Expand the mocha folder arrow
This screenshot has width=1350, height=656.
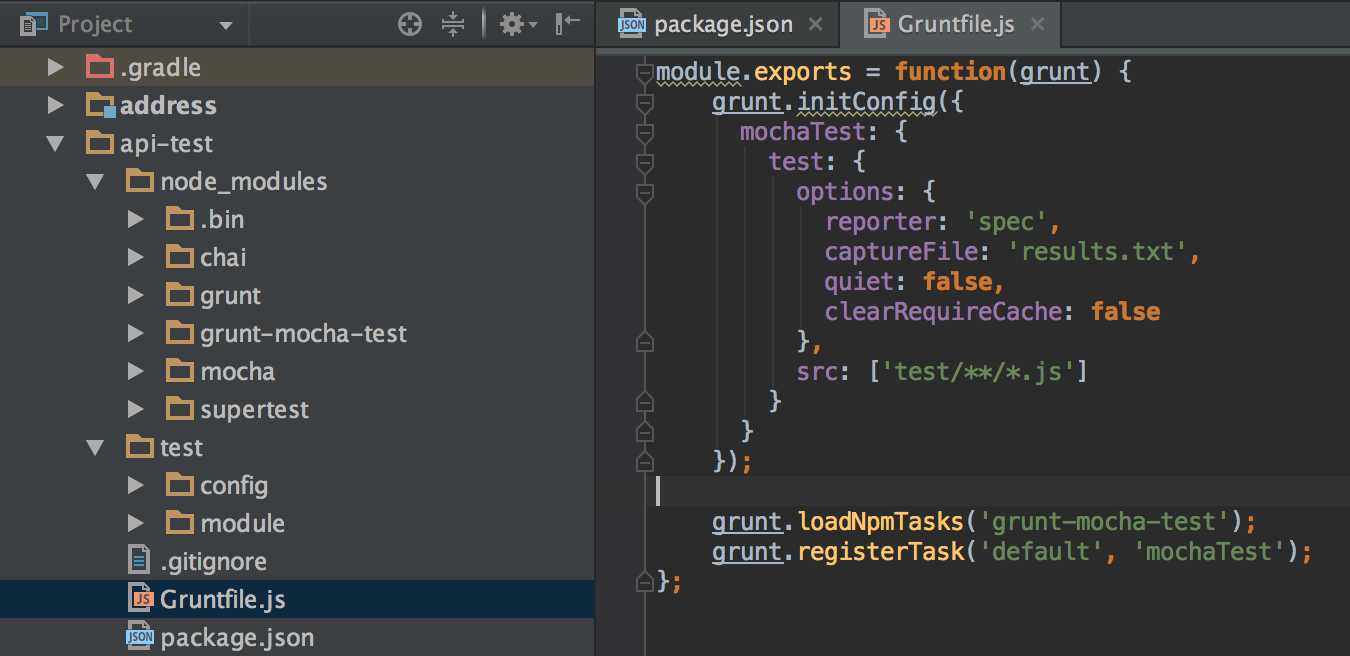tap(135, 372)
